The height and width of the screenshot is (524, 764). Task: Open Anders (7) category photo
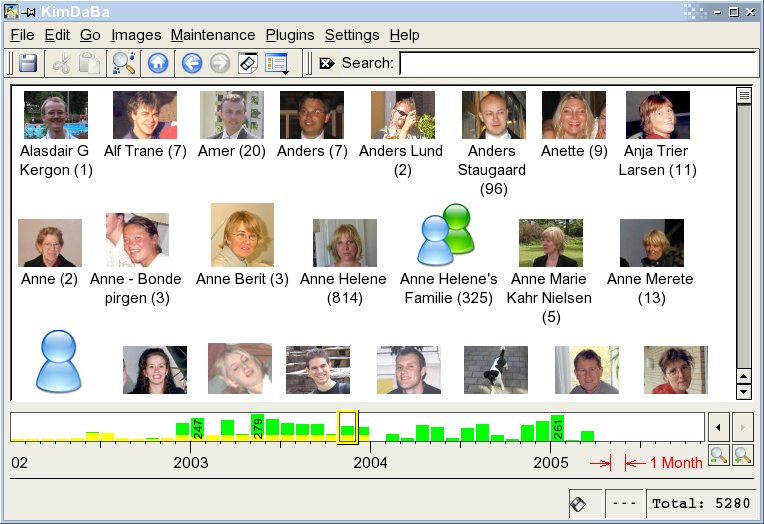pos(312,115)
